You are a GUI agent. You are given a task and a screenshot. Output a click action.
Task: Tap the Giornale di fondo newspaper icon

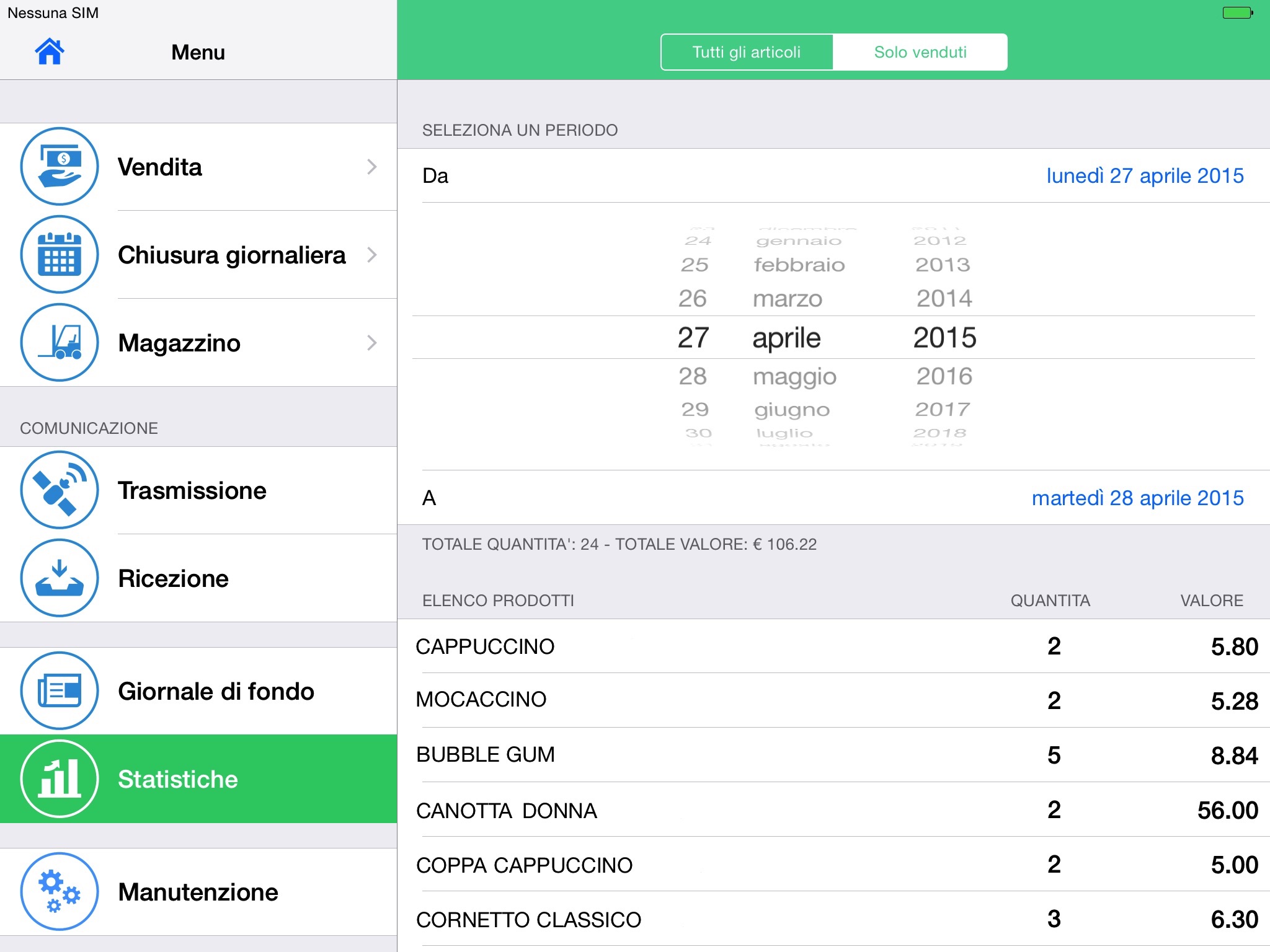pos(60,690)
